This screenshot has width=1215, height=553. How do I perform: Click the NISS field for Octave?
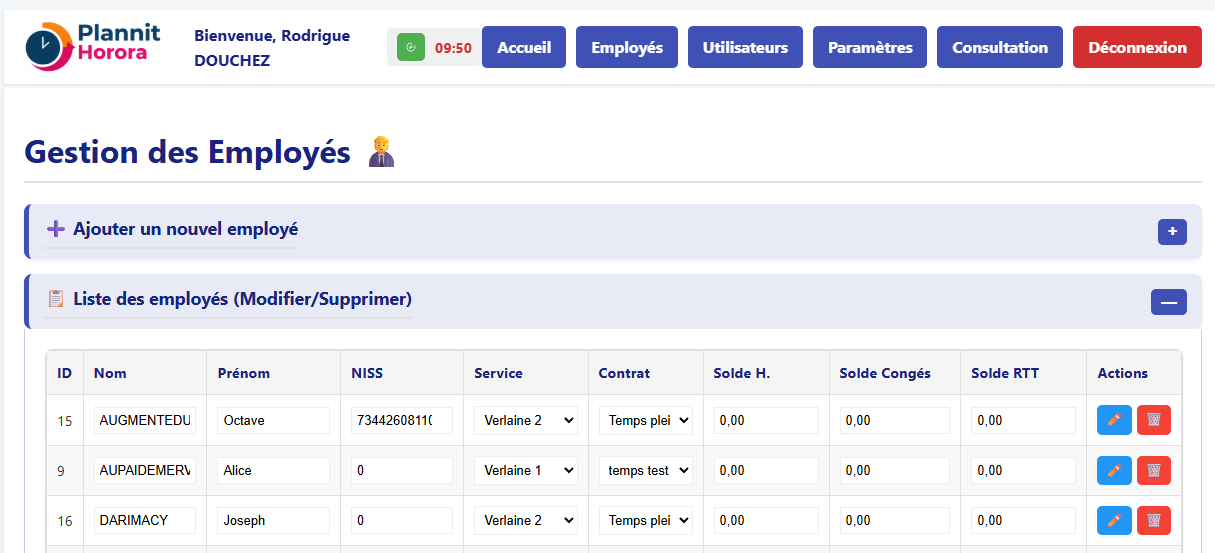pyautogui.click(x=402, y=421)
